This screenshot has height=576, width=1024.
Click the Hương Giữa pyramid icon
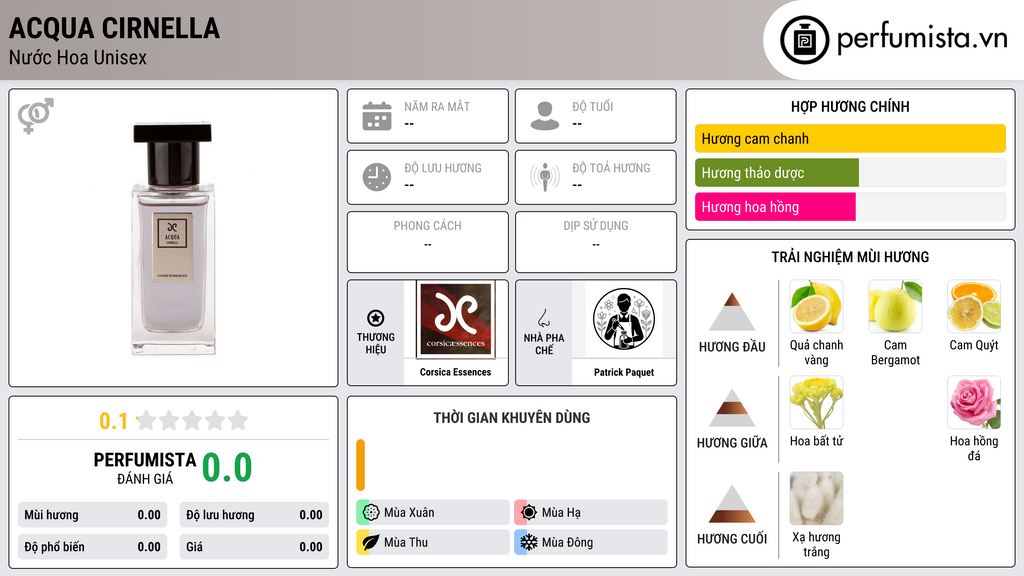pyautogui.click(x=732, y=408)
